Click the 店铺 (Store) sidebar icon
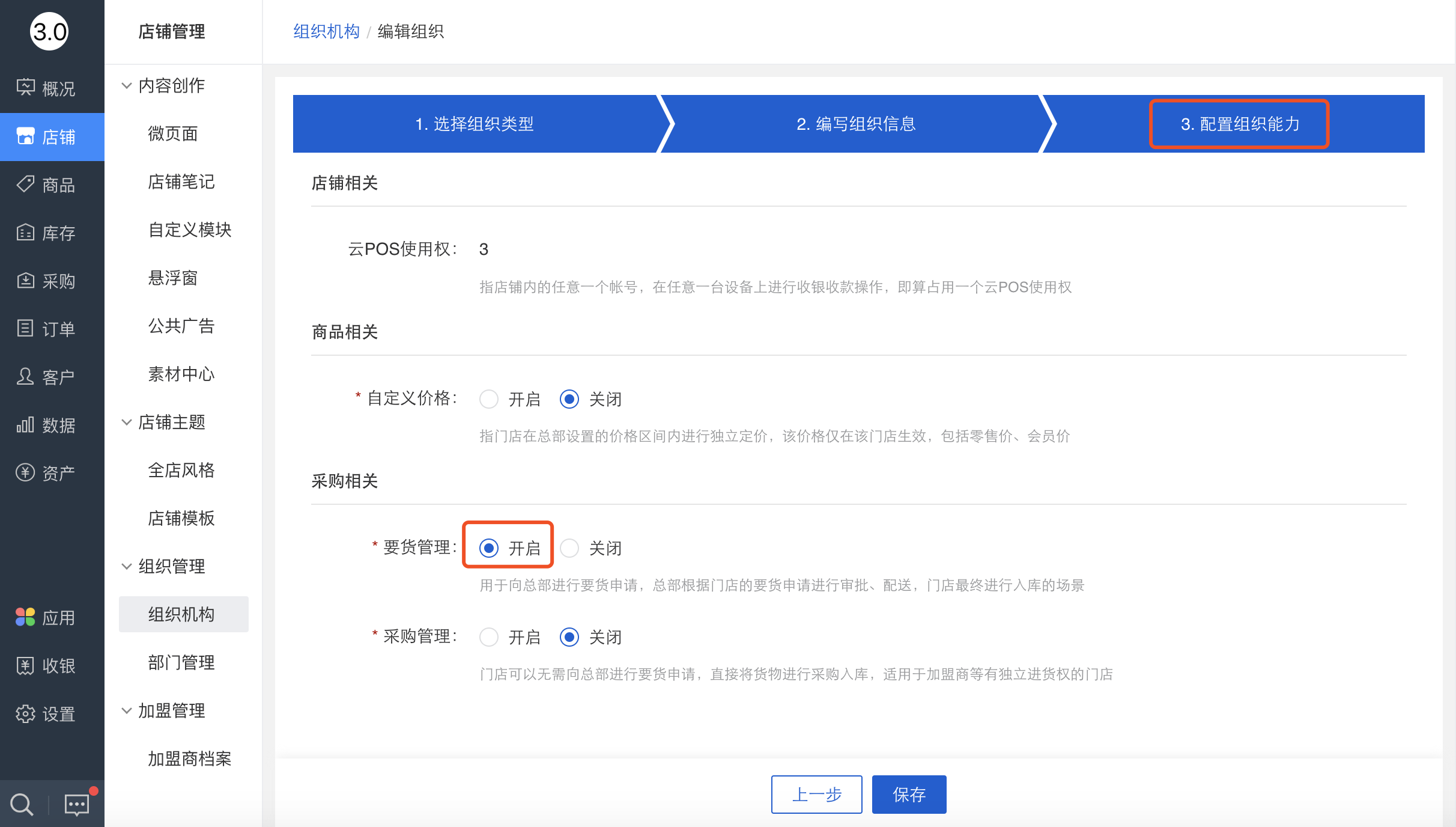Viewport: 1456px width, 827px height. [49, 137]
